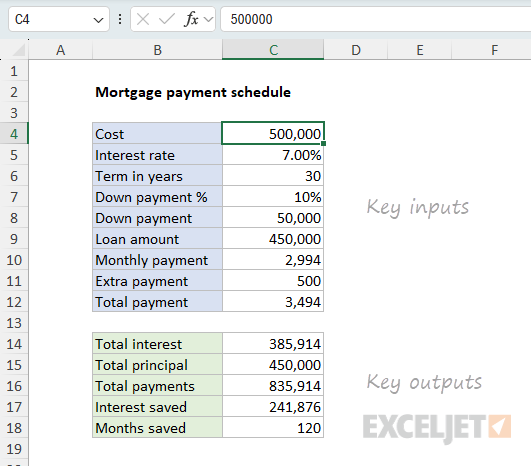Select column B header
The height and width of the screenshot is (466, 531).
[x=157, y=50]
